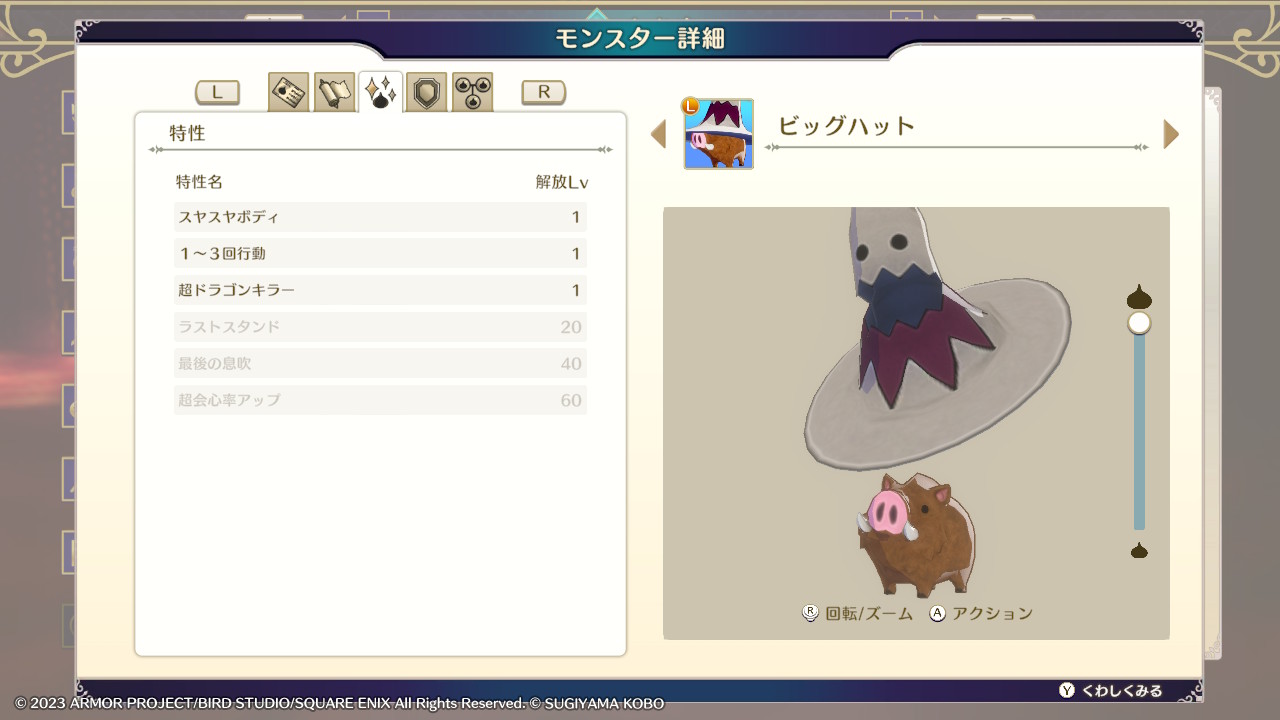Go to next monster with right arrow
The width and height of the screenshot is (1280, 720).
(x=1171, y=134)
